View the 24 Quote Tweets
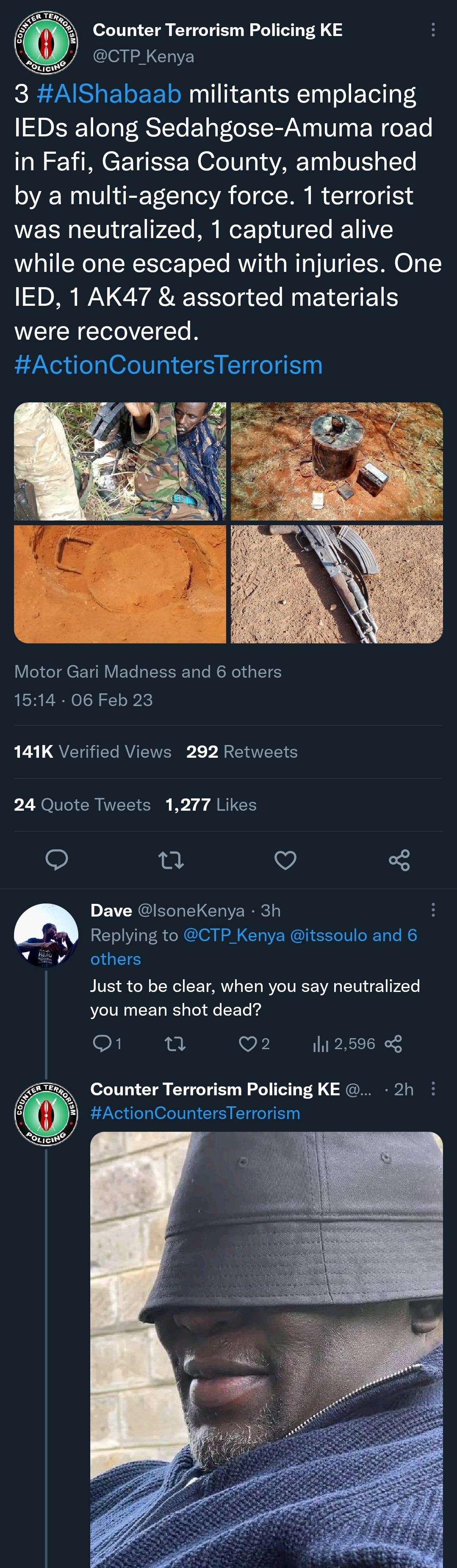Viewport: 457px width, 1568px height. pyautogui.click(x=82, y=805)
